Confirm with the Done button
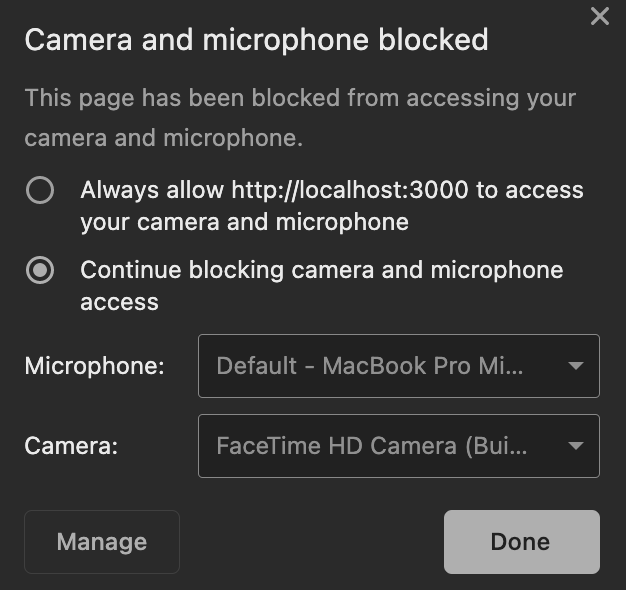Image resolution: width=626 pixels, height=590 pixels. pos(521,542)
